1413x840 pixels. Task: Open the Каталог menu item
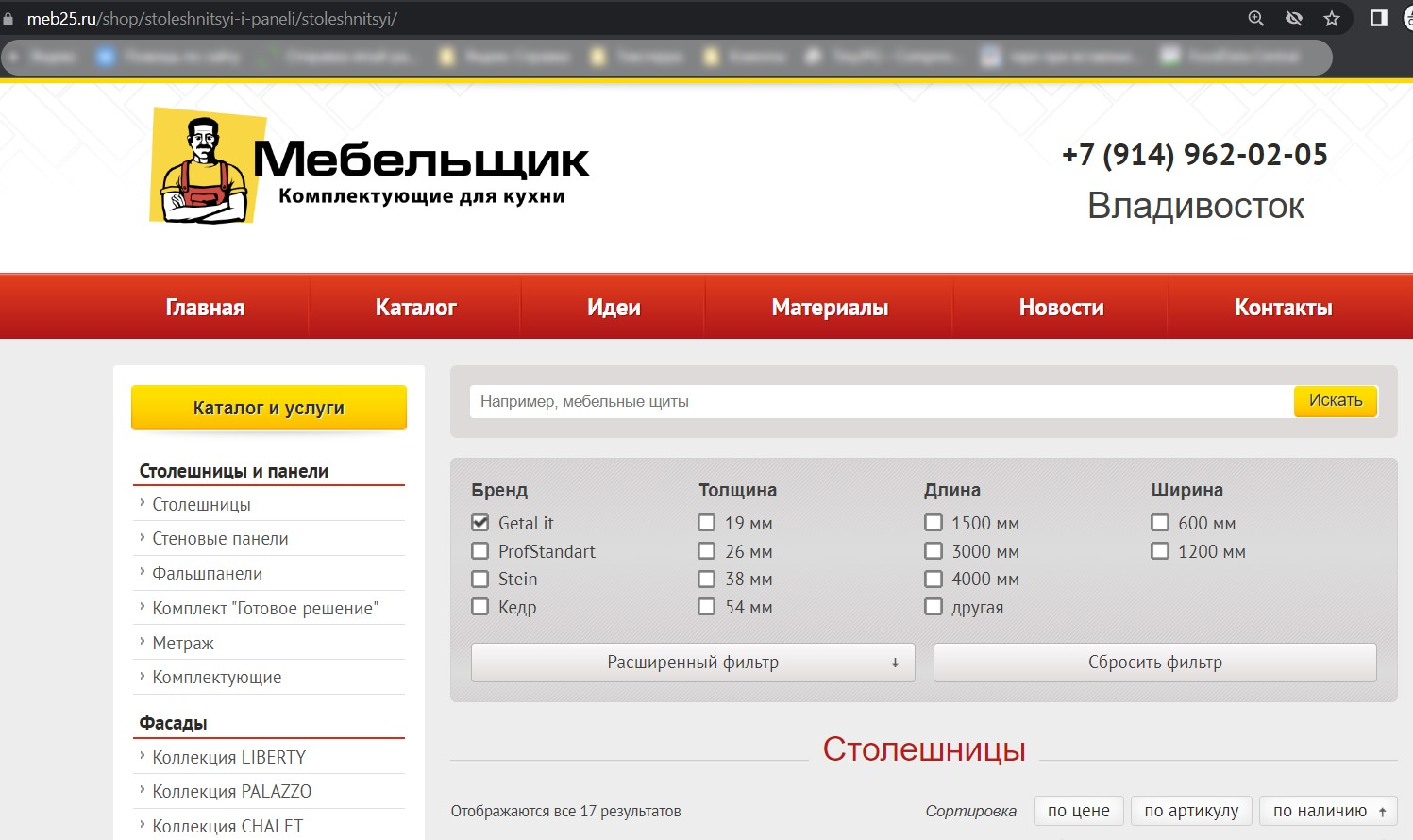click(x=415, y=306)
